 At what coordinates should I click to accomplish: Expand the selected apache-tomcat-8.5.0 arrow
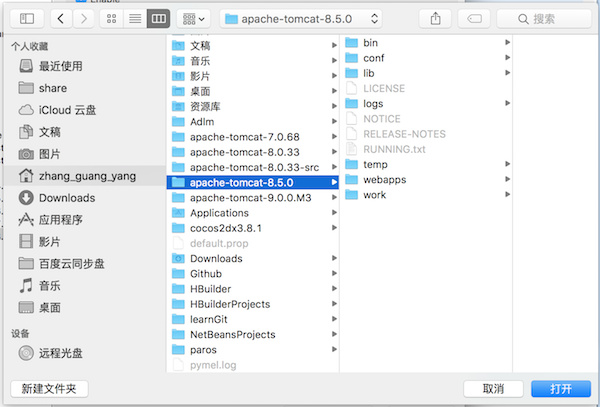tap(334, 182)
